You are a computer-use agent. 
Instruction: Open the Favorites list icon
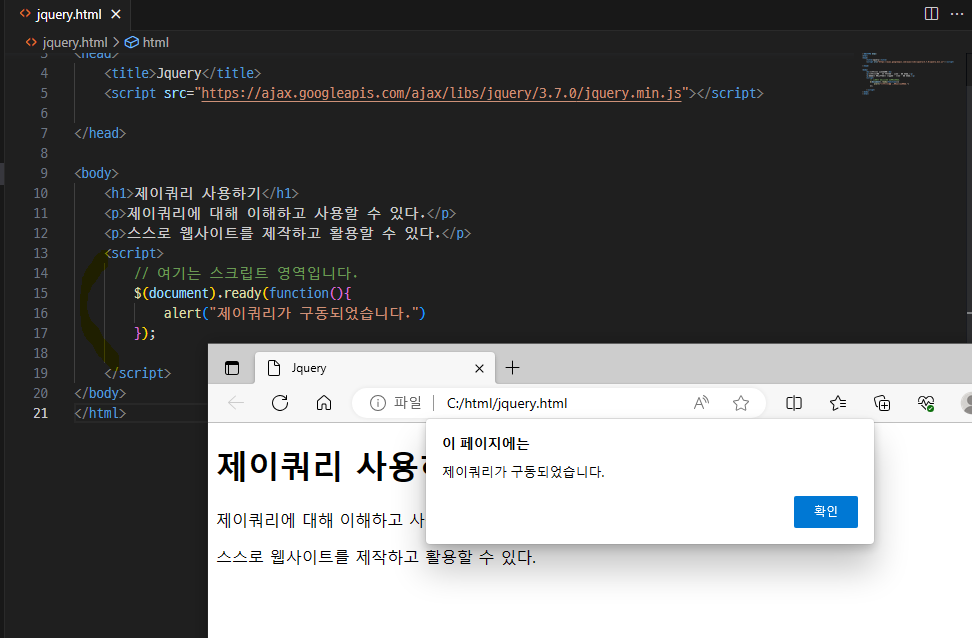point(838,403)
